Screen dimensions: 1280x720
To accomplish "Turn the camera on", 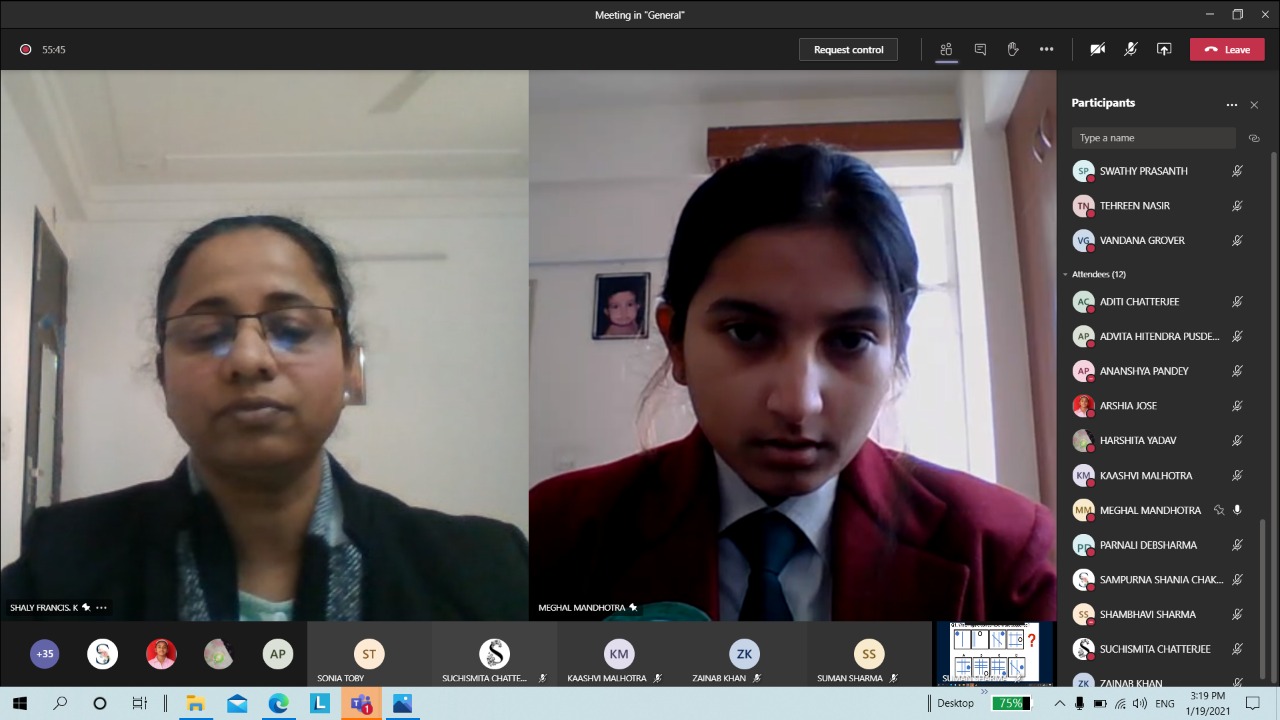I will tap(1097, 49).
